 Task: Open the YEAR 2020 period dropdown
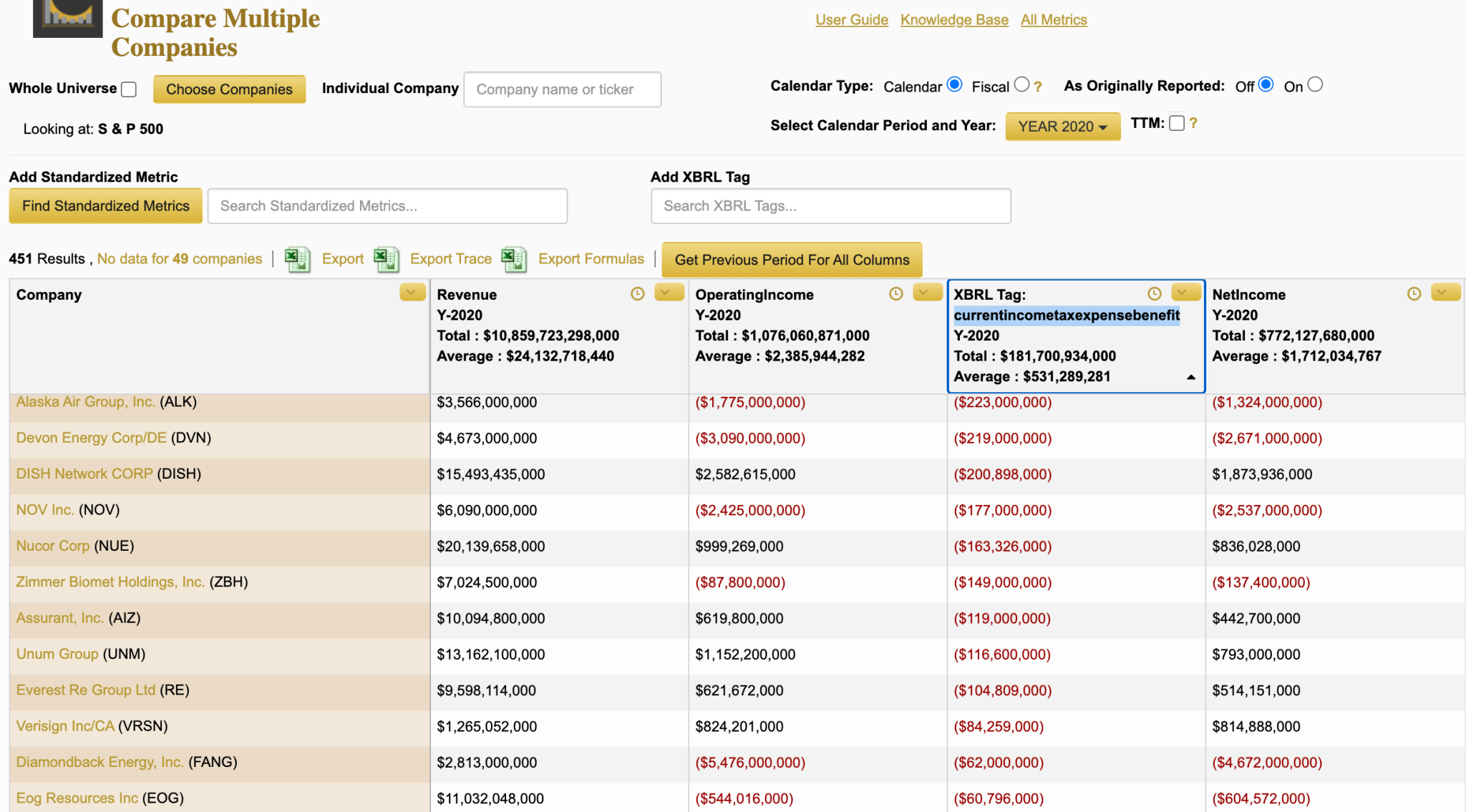(x=1062, y=127)
